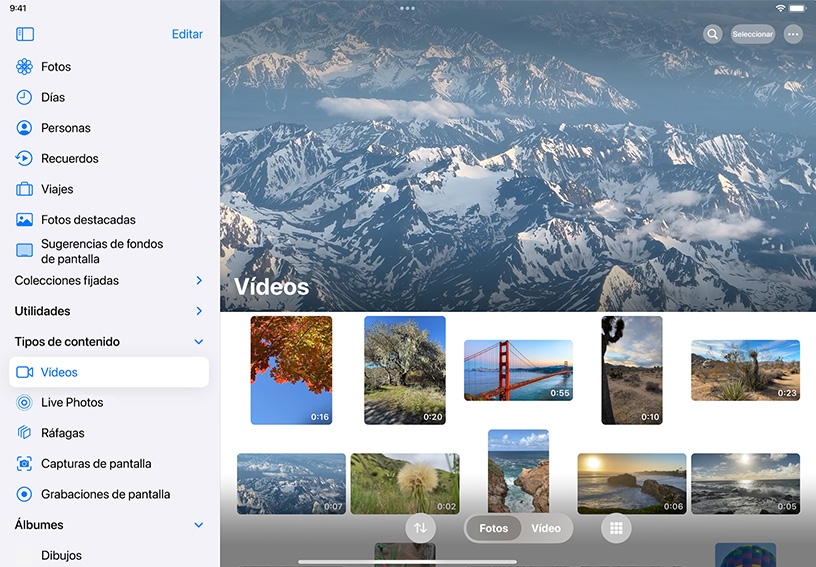
Task: Click the Tipos de contenido heading
Action: coord(67,342)
